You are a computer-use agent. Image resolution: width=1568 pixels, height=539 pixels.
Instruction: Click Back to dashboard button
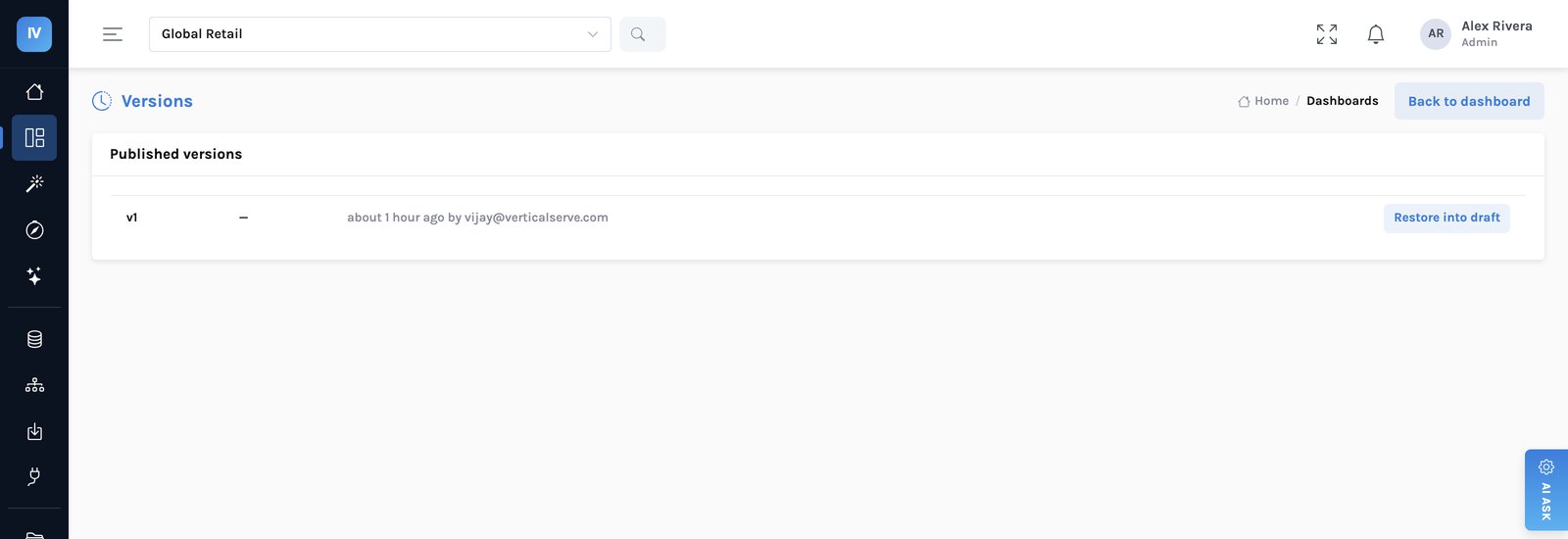[x=1469, y=101]
